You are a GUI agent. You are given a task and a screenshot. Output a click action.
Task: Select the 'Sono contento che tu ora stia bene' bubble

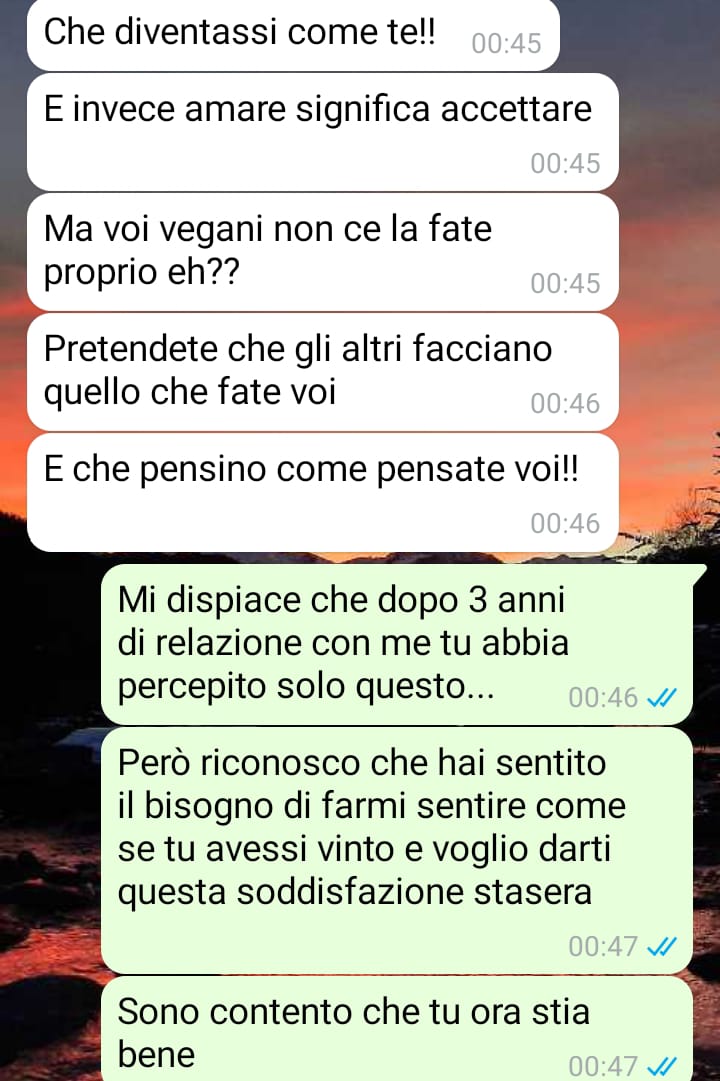[397, 1029]
